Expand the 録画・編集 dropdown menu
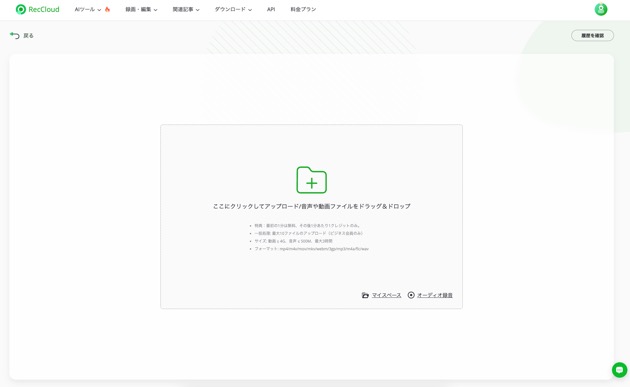Screen dimensions: 630x387 coord(141,9)
